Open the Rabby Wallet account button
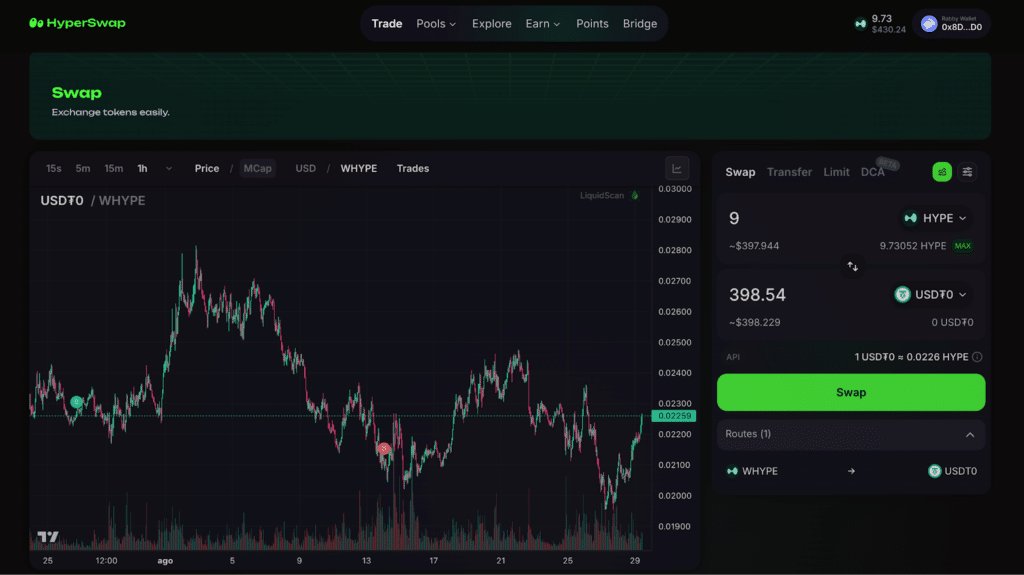Viewport: 1024px width, 575px height. click(951, 24)
